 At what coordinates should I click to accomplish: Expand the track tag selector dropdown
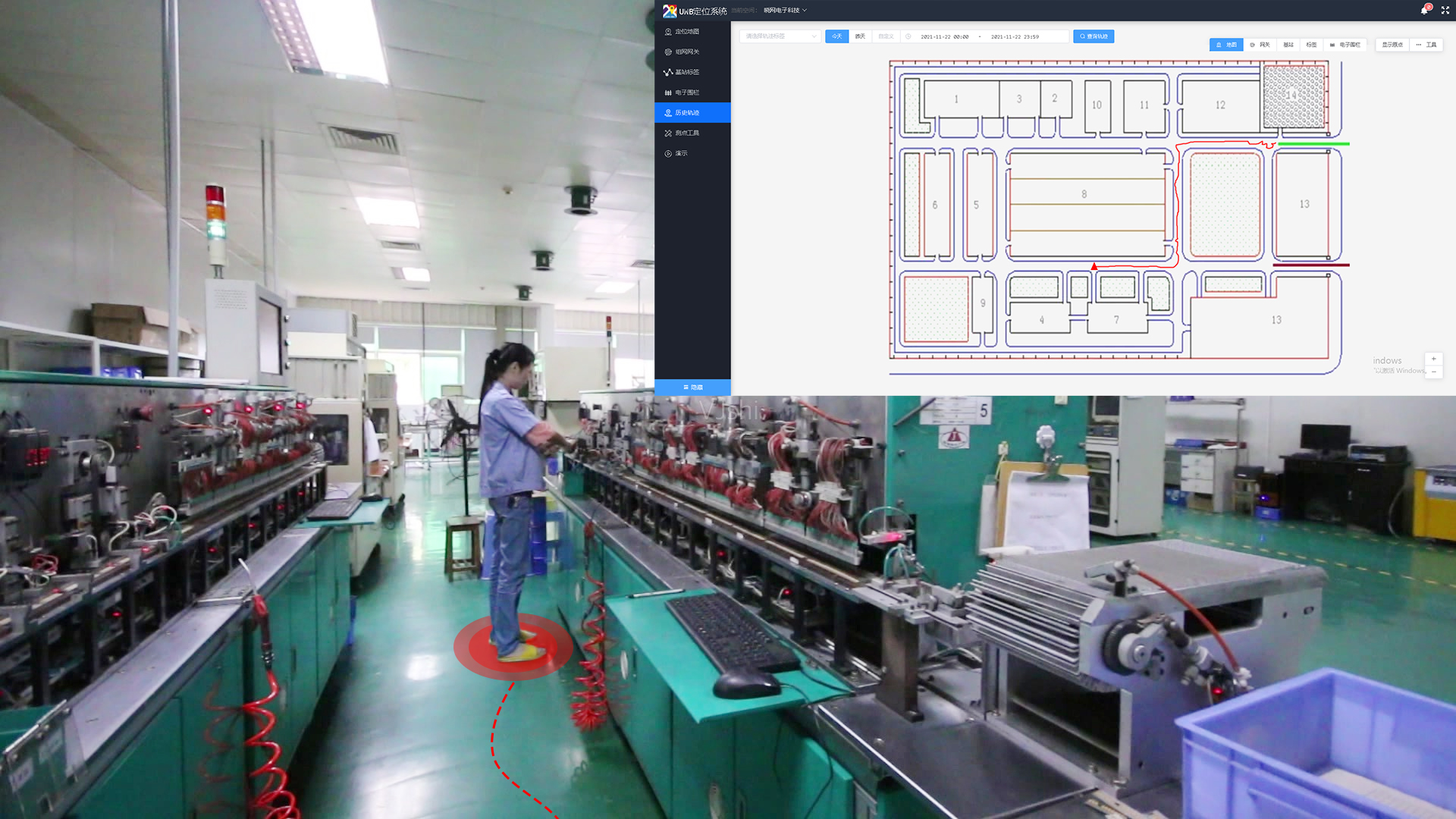(x=780, y=36)
